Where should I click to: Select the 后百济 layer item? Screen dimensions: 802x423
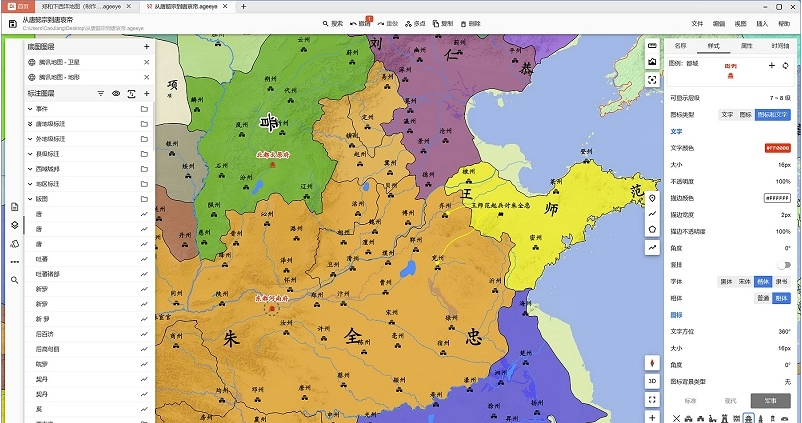[x=90, y=334]
